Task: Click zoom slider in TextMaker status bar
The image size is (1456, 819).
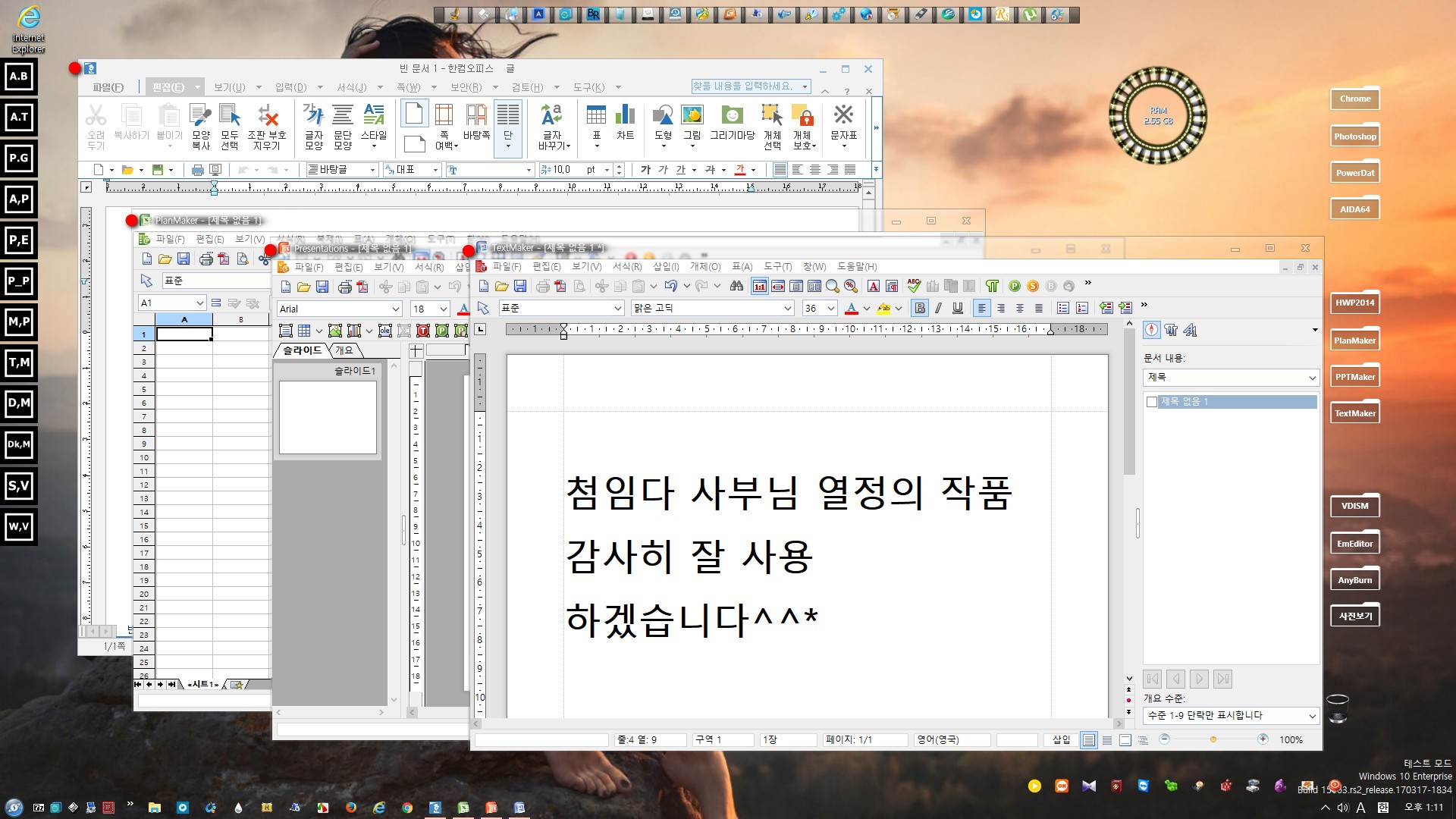Action: click(x=1213, y=739)
